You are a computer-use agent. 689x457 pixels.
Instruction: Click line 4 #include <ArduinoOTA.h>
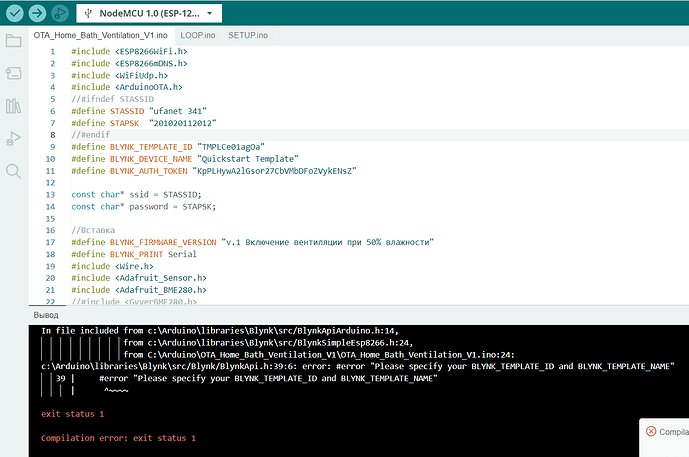pos(127,87)
